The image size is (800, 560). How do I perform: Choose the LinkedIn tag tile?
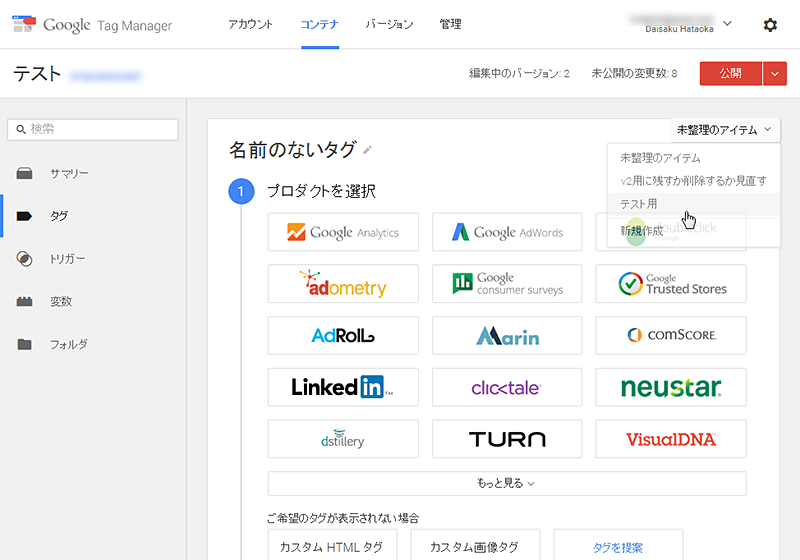click(343, 387)
